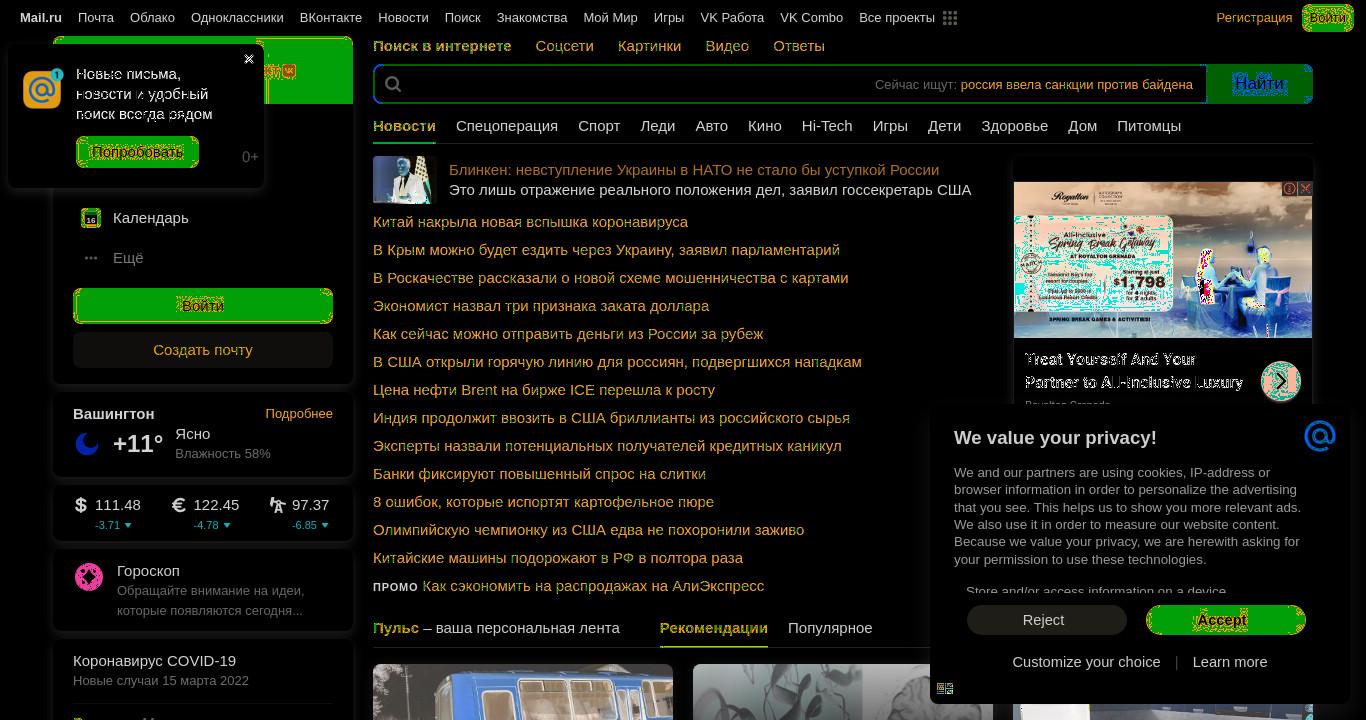This screenshot has width=1366, height=720.
Task: Expand the Ещё (more) dots icon
Action: 91,258
